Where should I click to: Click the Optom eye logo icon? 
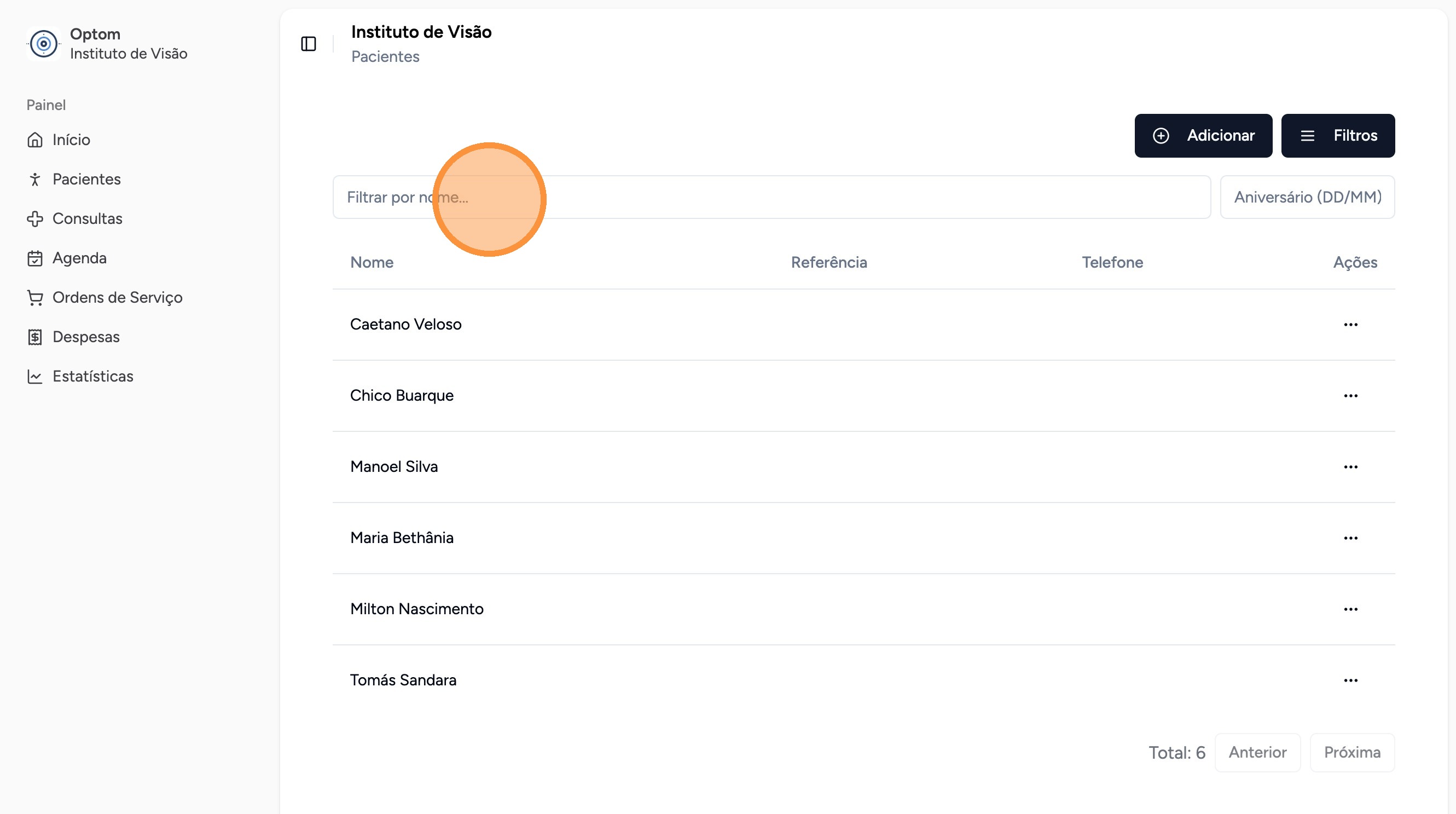tap(44, 44)
